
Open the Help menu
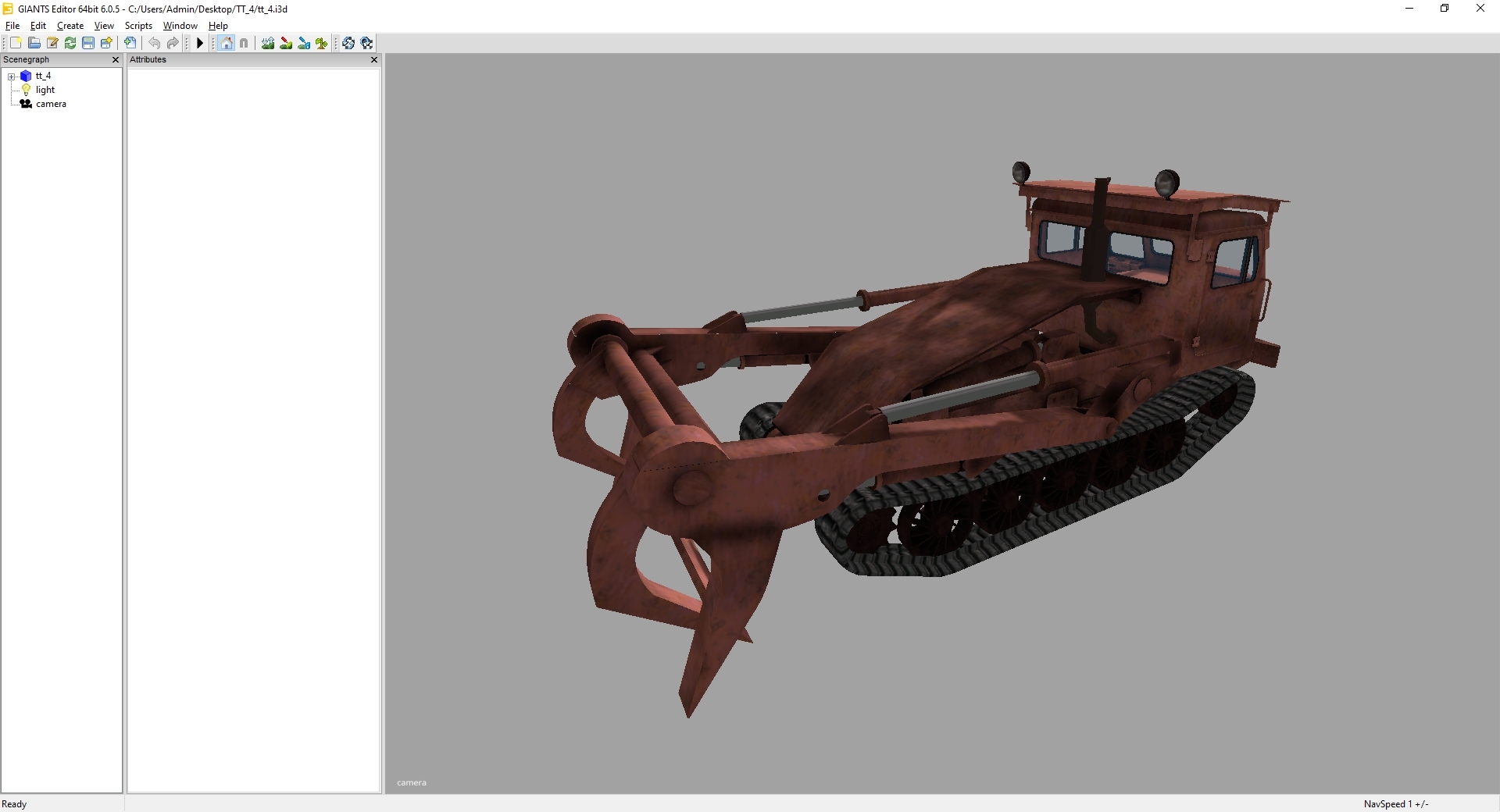[218, 26]
